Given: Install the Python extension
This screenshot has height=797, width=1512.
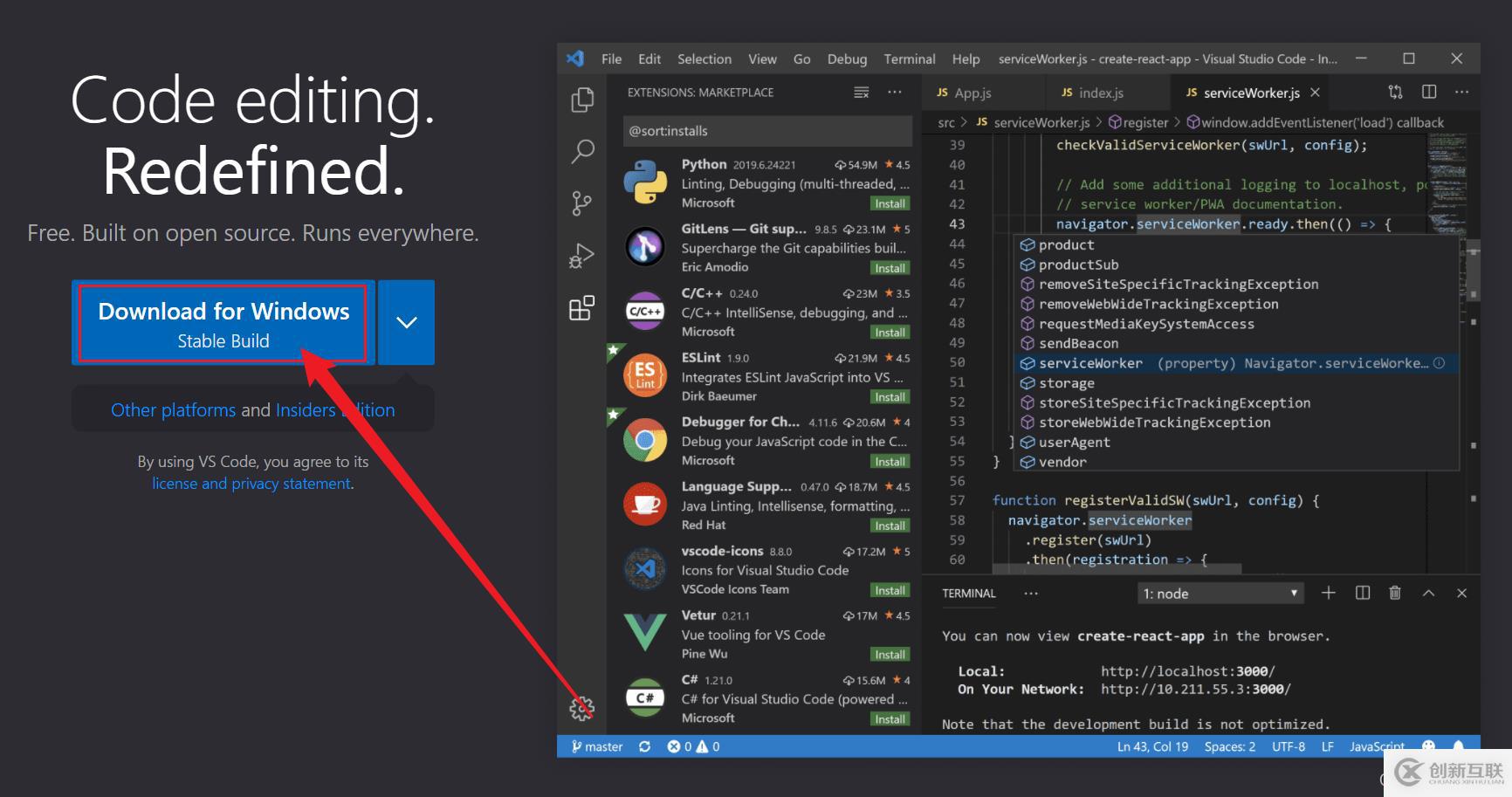Looking at the screenshot, I should pyautogui.click(x=890, y=203).
